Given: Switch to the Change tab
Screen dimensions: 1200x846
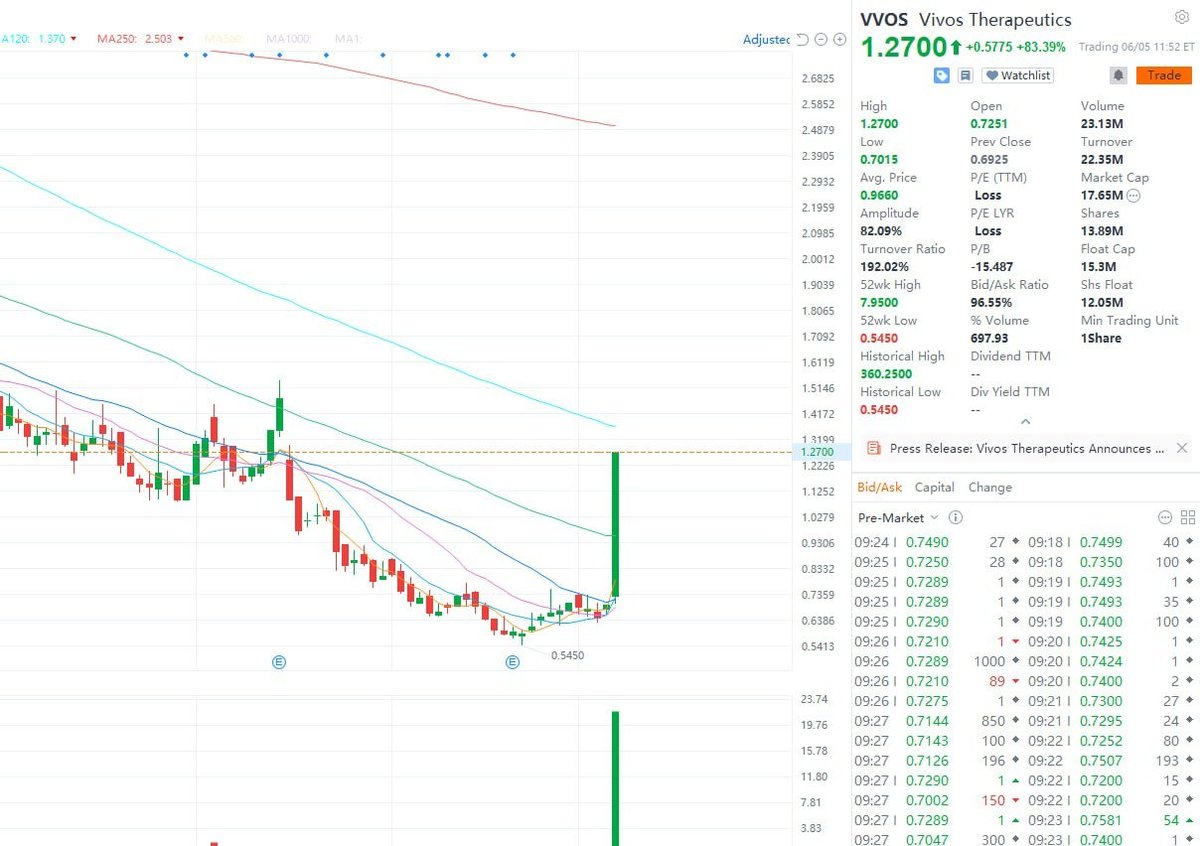Looking at the screenshot, I should click(990, 487).
